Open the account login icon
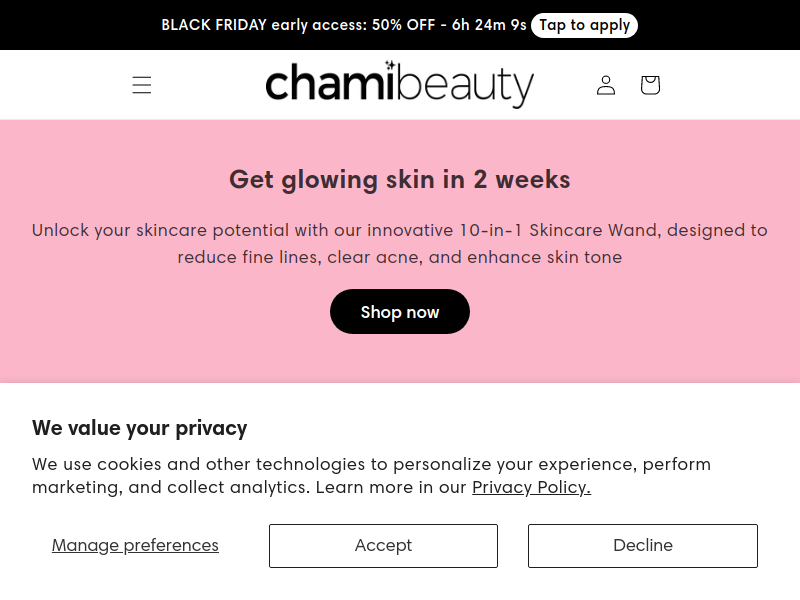The width and height of the screenshot is (800, 600). point(606,85)
